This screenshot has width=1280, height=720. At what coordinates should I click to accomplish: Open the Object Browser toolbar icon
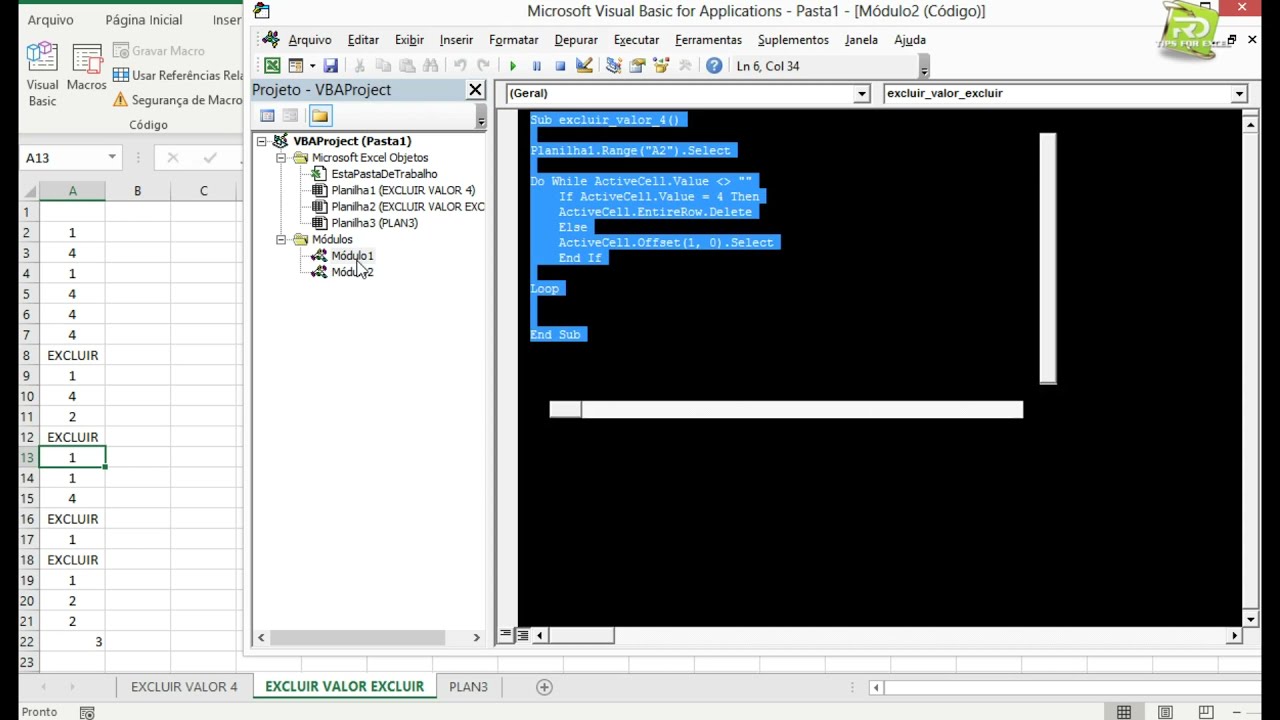(x=661, y=66)
